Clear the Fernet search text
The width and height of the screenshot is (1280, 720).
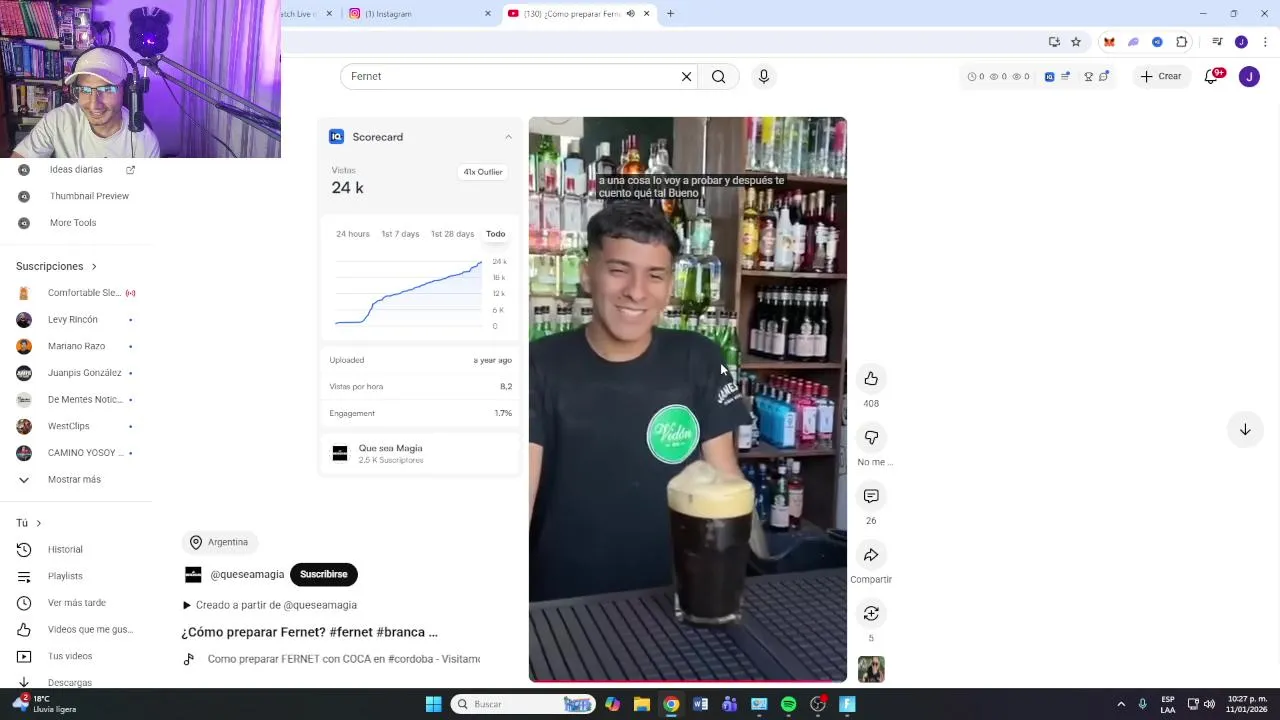click(686, 76)
